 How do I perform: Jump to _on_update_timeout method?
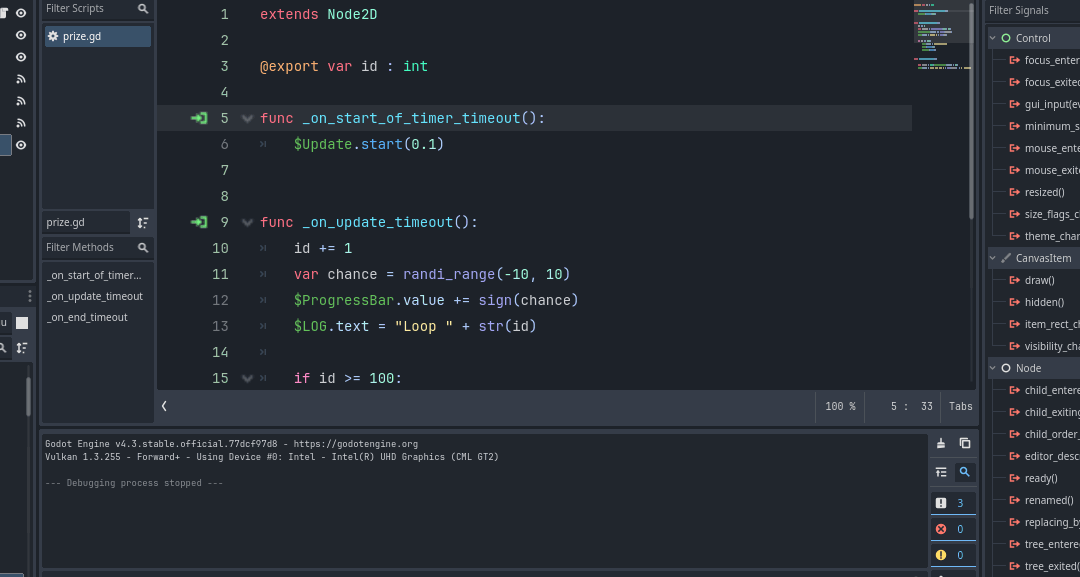(94, 296)
